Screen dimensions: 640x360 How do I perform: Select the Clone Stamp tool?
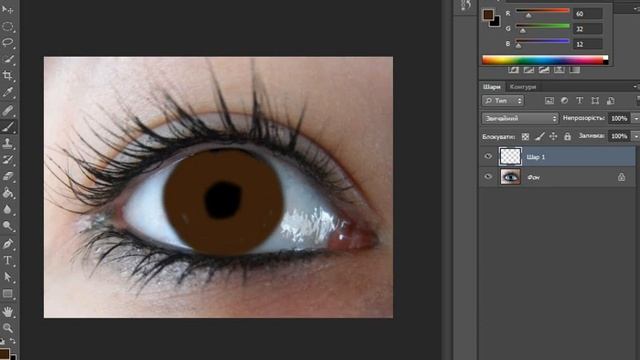click(x=7, y=143)
